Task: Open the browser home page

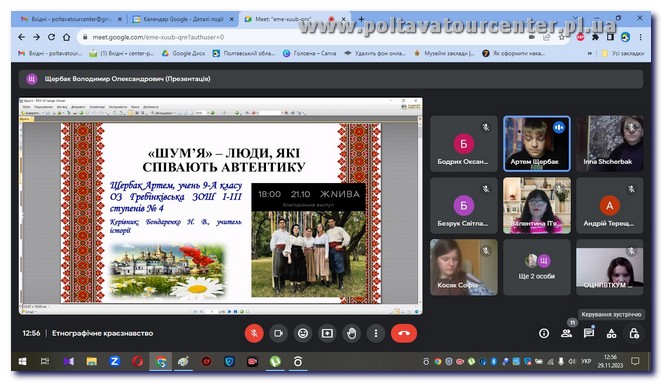Action: [66, 37]
